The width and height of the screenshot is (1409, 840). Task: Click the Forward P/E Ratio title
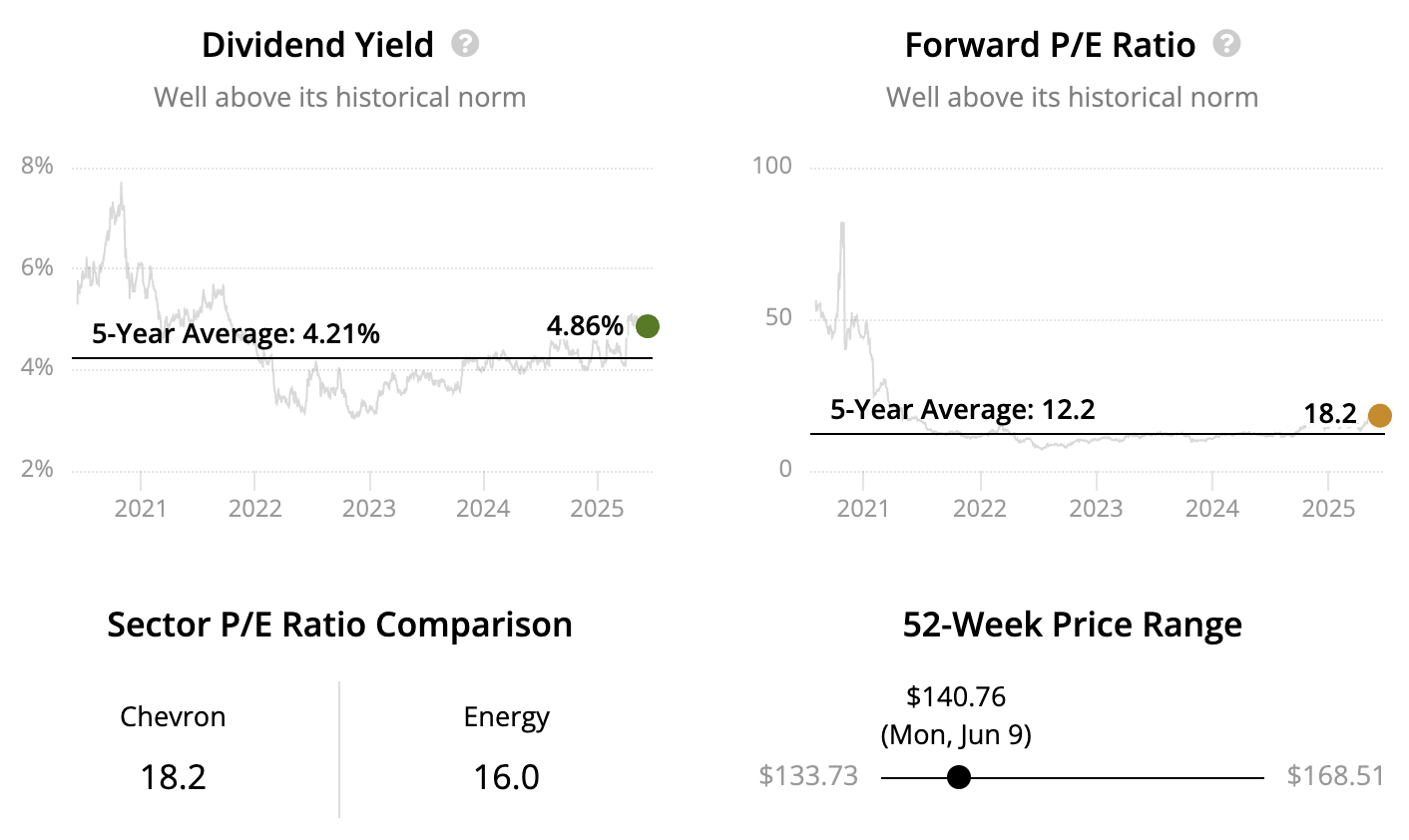(x=1050, y=45)
